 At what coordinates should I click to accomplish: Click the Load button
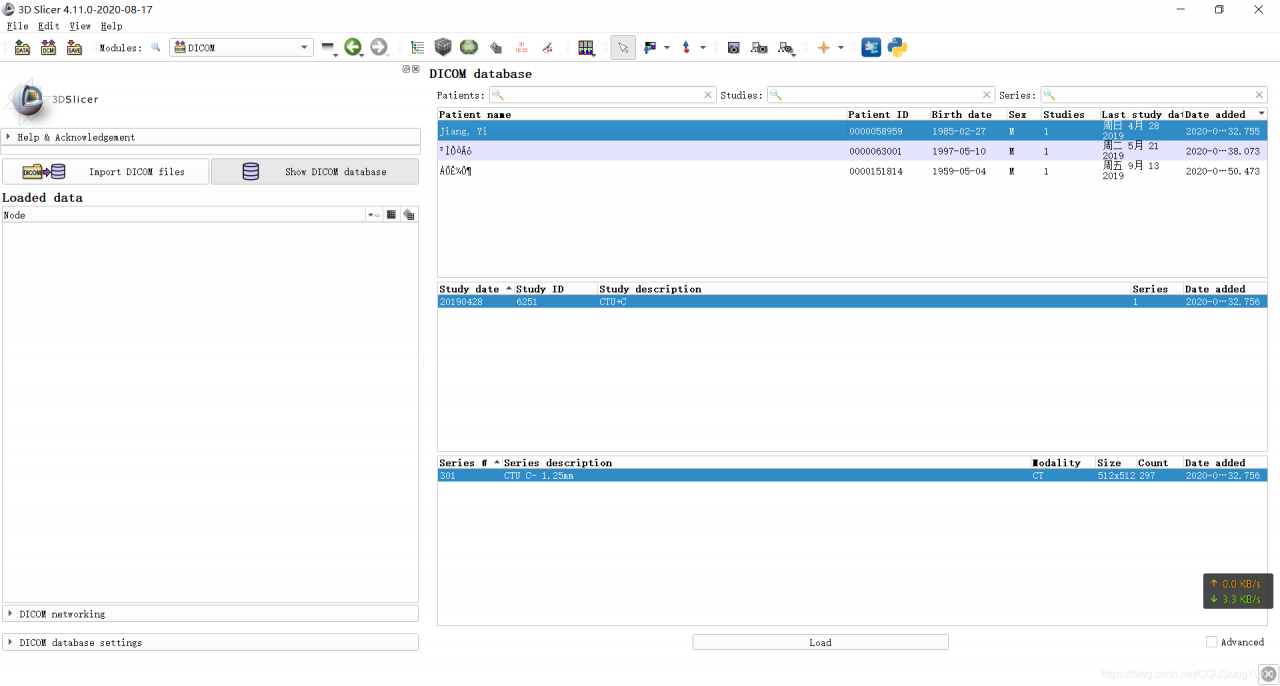point(820,642)
